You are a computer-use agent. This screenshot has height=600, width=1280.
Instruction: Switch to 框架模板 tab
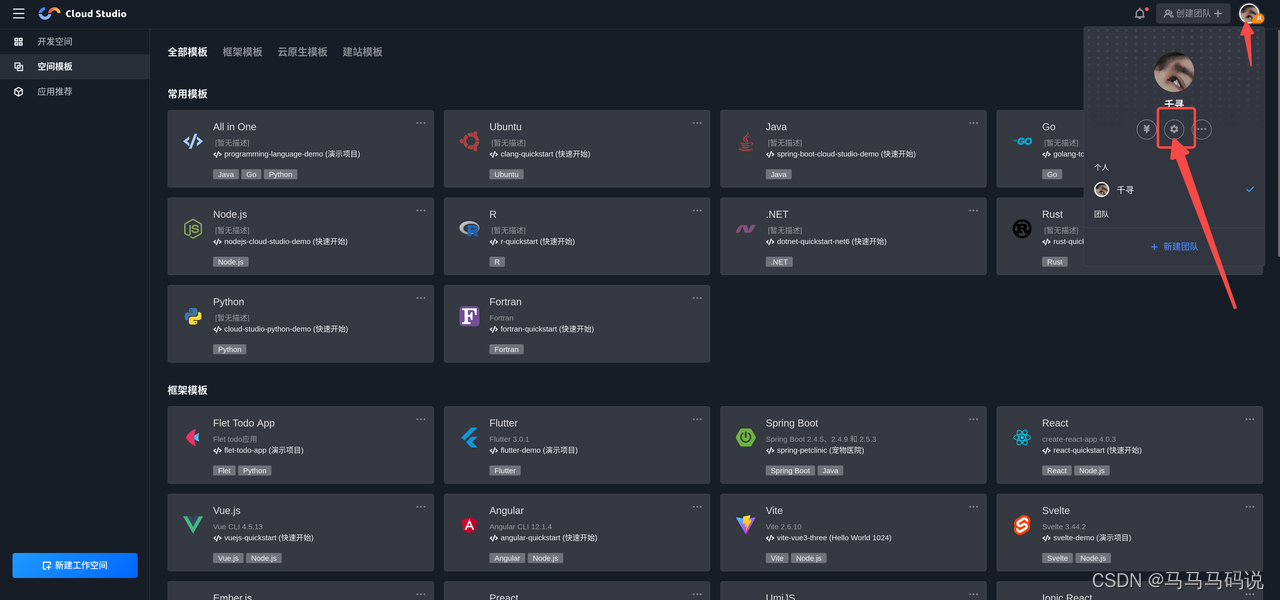click(242, 52)
